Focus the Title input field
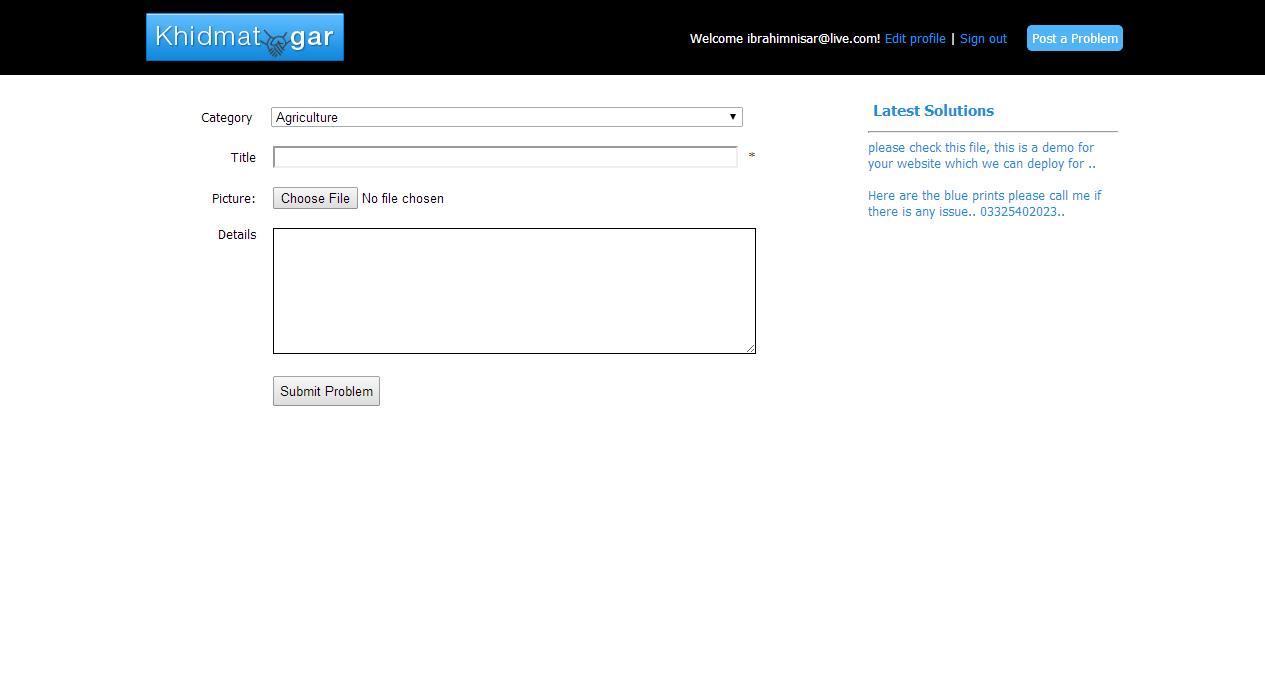 point(505,157)
